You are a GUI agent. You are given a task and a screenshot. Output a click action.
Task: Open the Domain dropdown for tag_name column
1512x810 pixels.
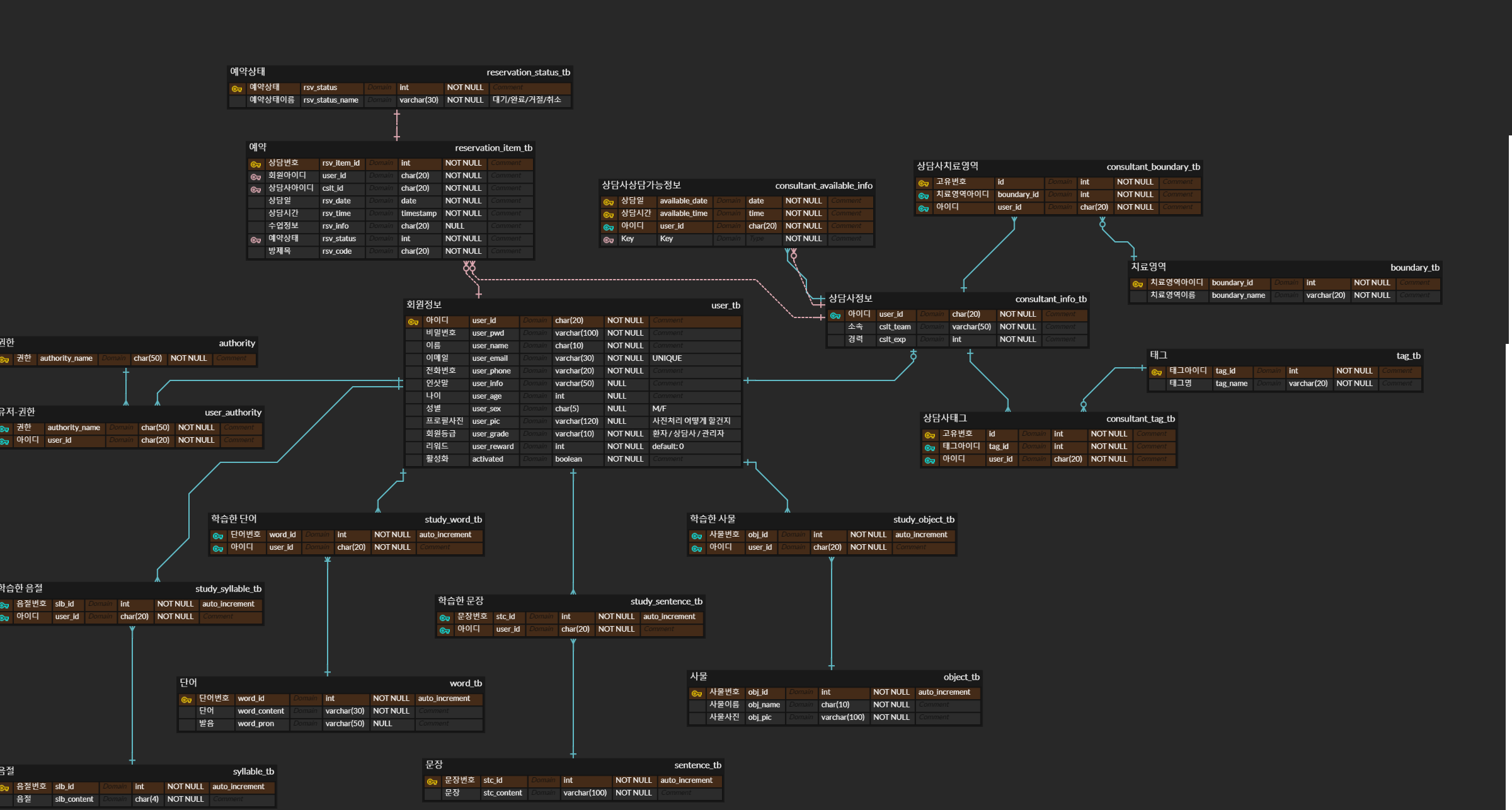point(1269,383)
